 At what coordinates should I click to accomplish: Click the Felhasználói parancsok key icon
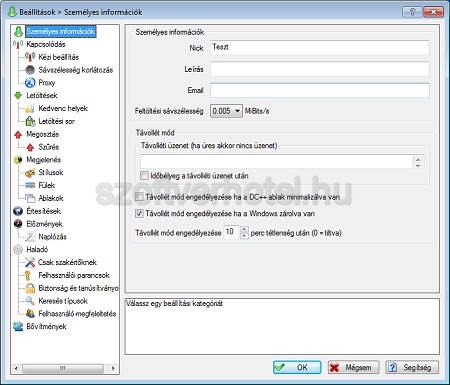(x=28, y=275)
